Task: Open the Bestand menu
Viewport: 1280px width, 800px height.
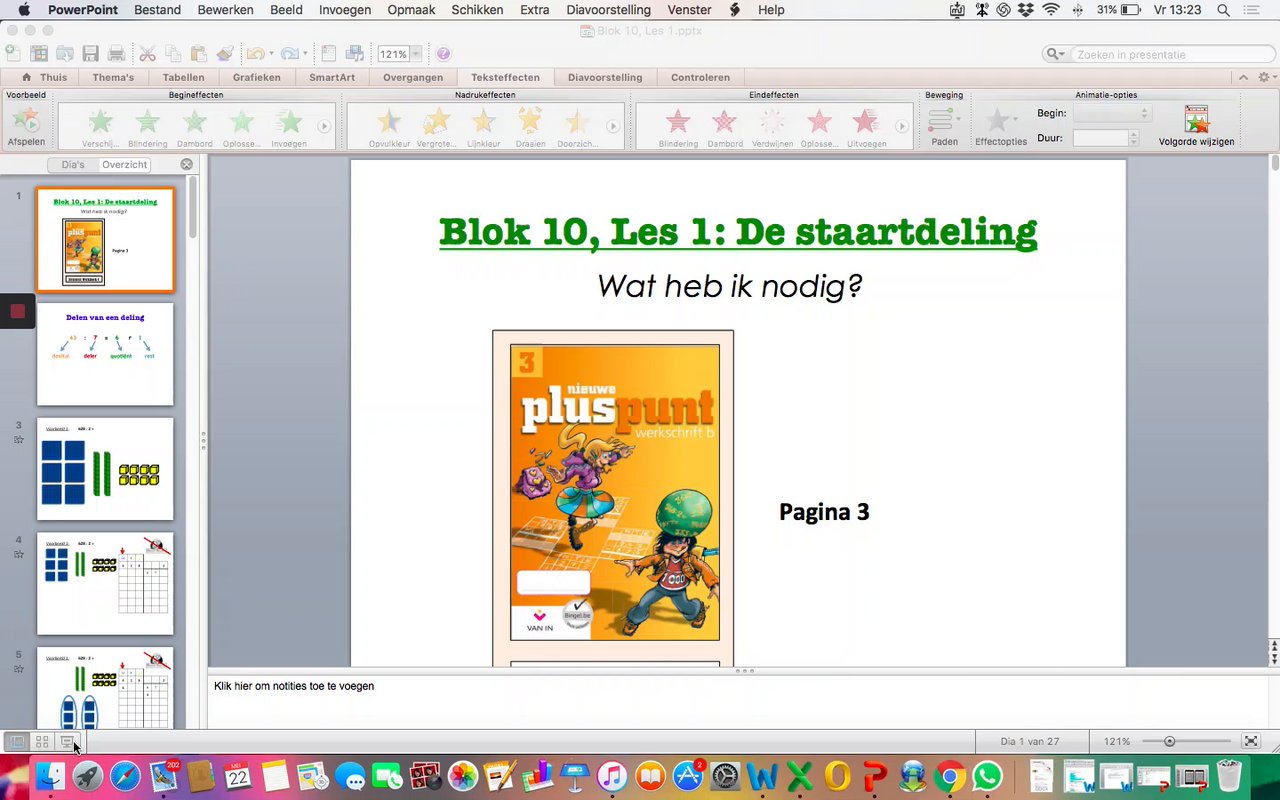Action: point(156,10)
